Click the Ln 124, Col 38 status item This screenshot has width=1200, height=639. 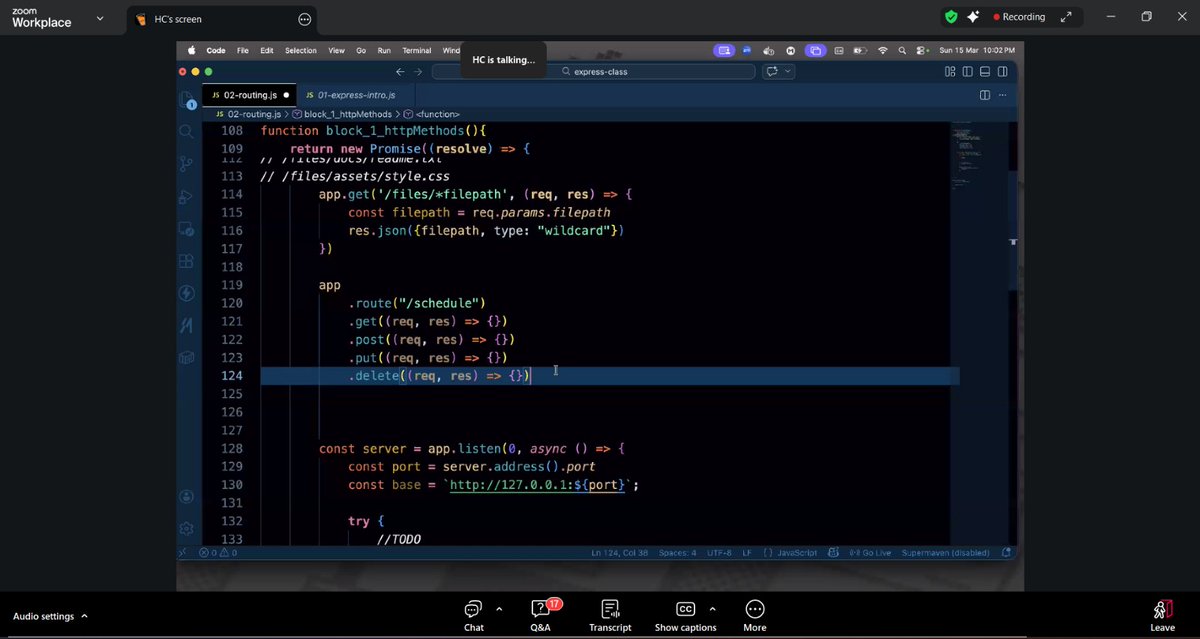[619, 552]
